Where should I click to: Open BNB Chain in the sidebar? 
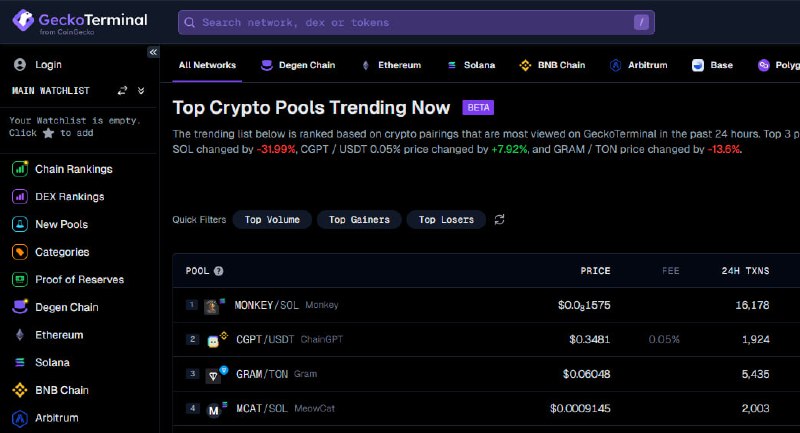pos(61,390)
